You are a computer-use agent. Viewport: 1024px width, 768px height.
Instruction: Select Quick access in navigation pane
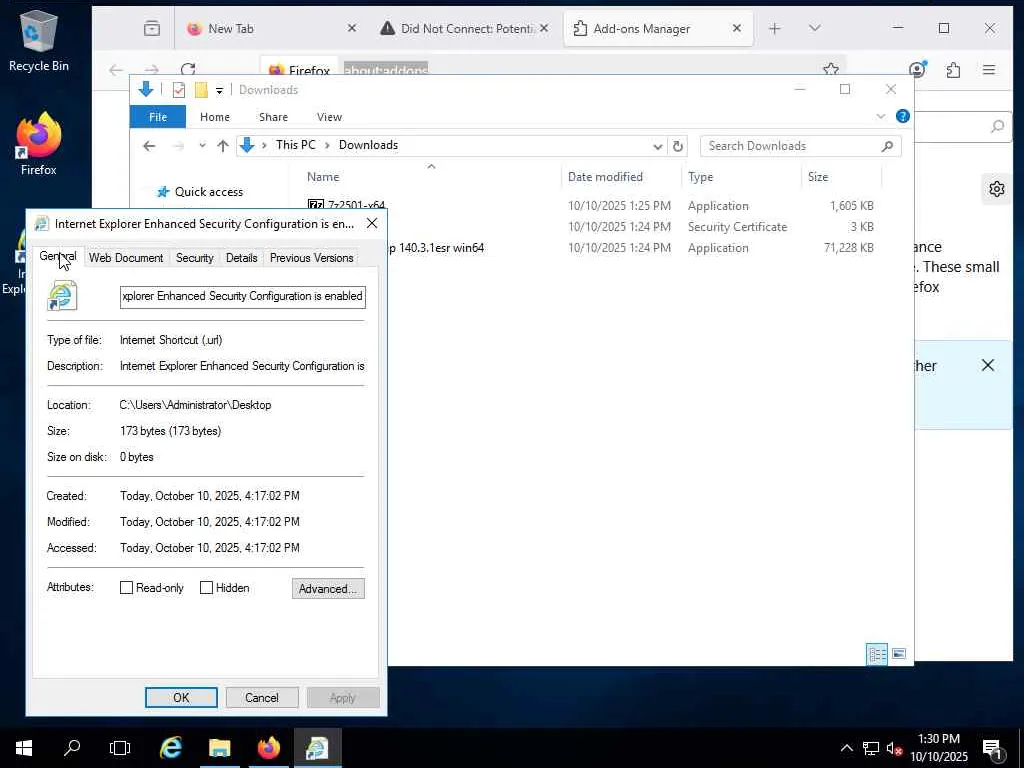(208, 192)
